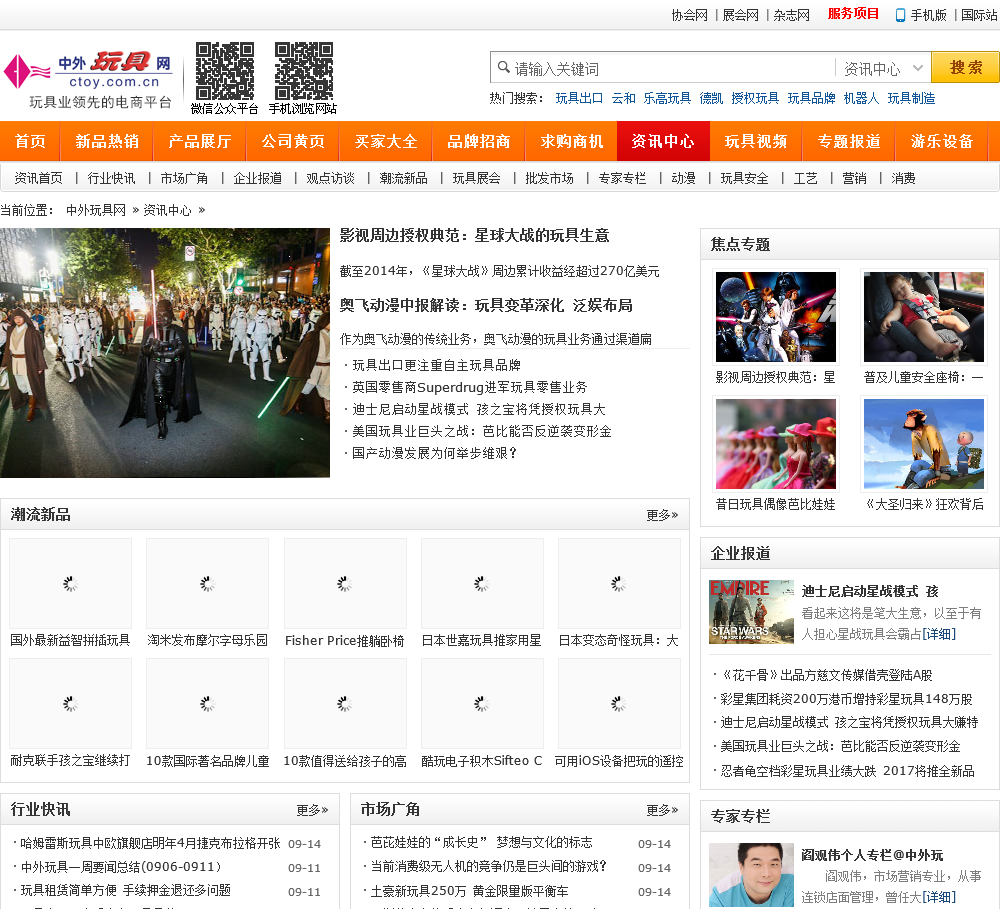Click the Star Wars street parade photo

point(165,353)
